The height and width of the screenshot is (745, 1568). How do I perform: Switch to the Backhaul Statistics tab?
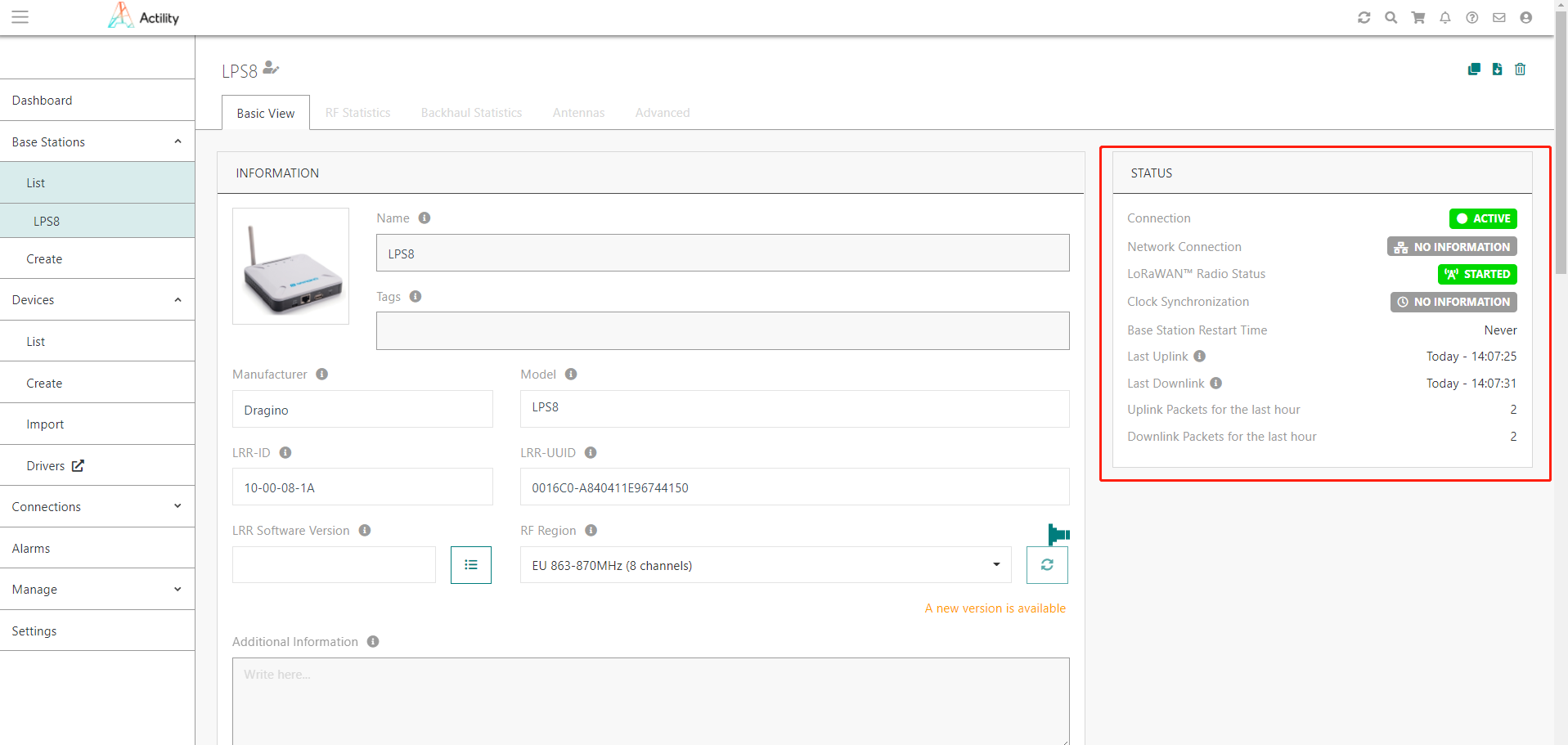point(471,113)
